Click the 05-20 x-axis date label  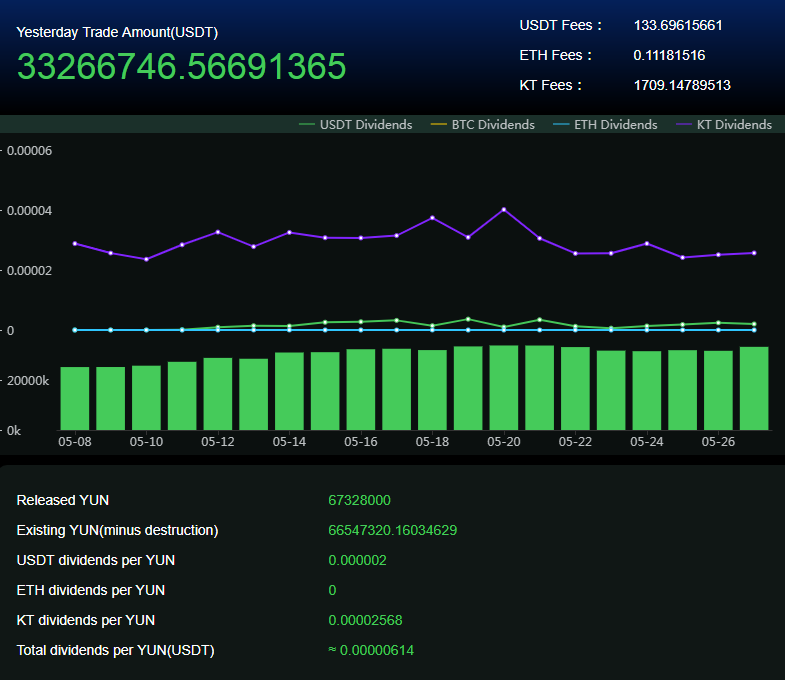click(x=504, y=442)
